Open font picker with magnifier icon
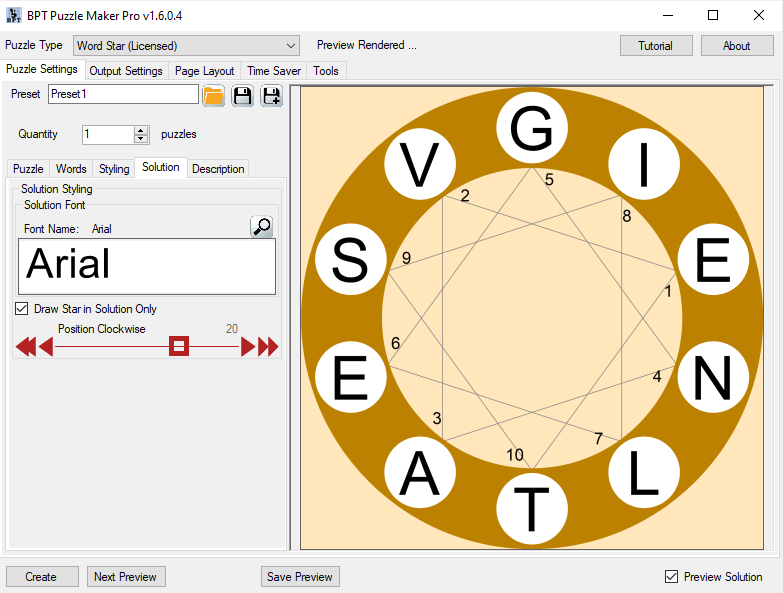783x593 pixels. pos(262,227)
